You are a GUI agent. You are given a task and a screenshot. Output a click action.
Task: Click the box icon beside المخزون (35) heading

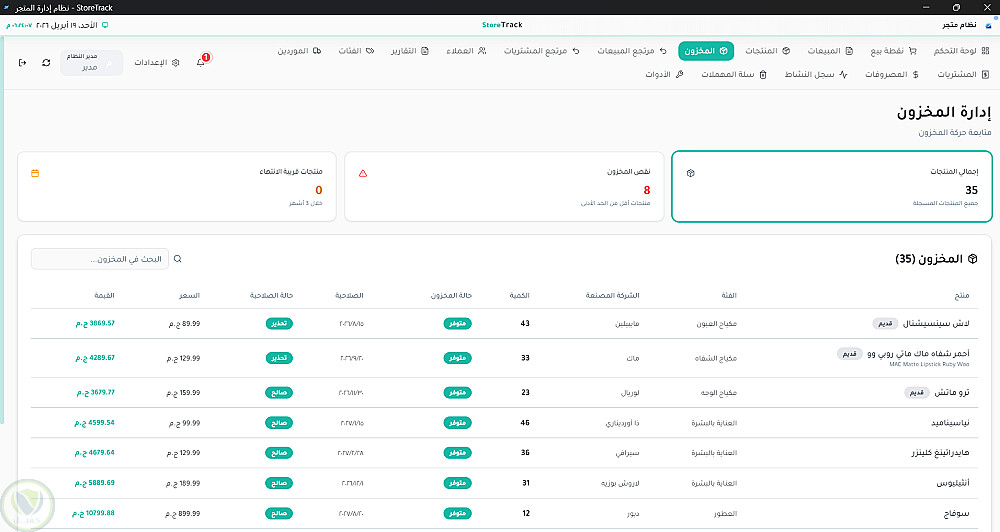(973, 259)
